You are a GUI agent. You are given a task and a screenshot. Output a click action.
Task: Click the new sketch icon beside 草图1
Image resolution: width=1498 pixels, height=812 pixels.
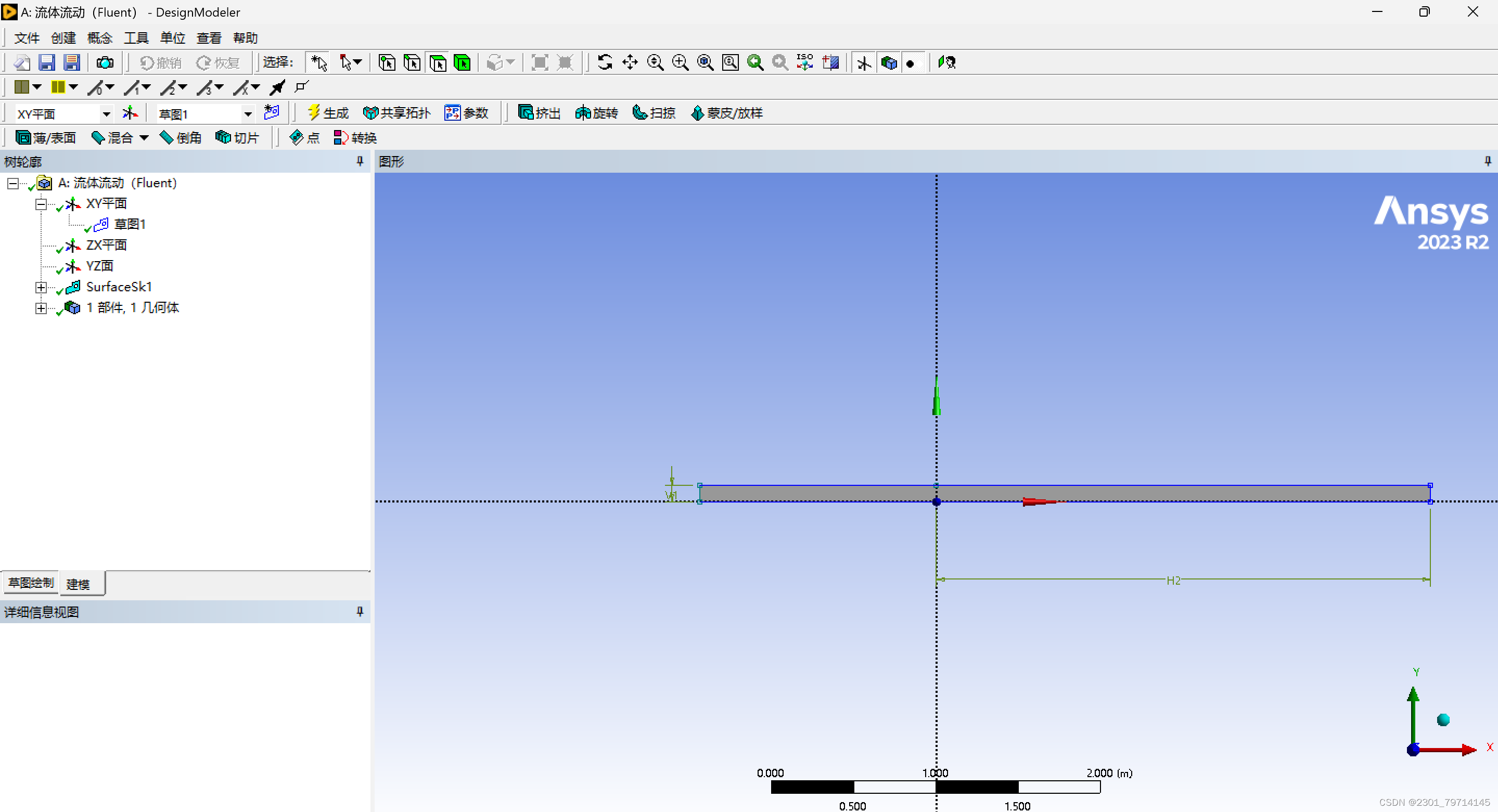(272, 112)
